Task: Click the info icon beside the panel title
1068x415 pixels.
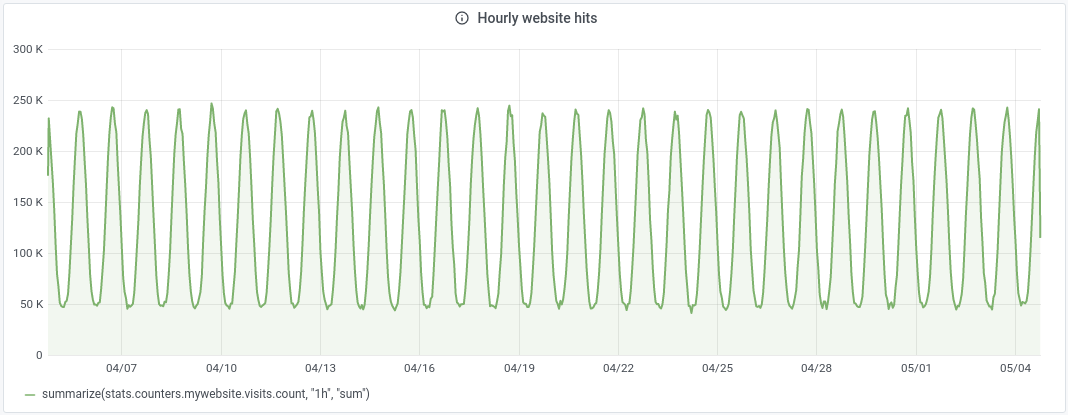Action: [461, 18]
